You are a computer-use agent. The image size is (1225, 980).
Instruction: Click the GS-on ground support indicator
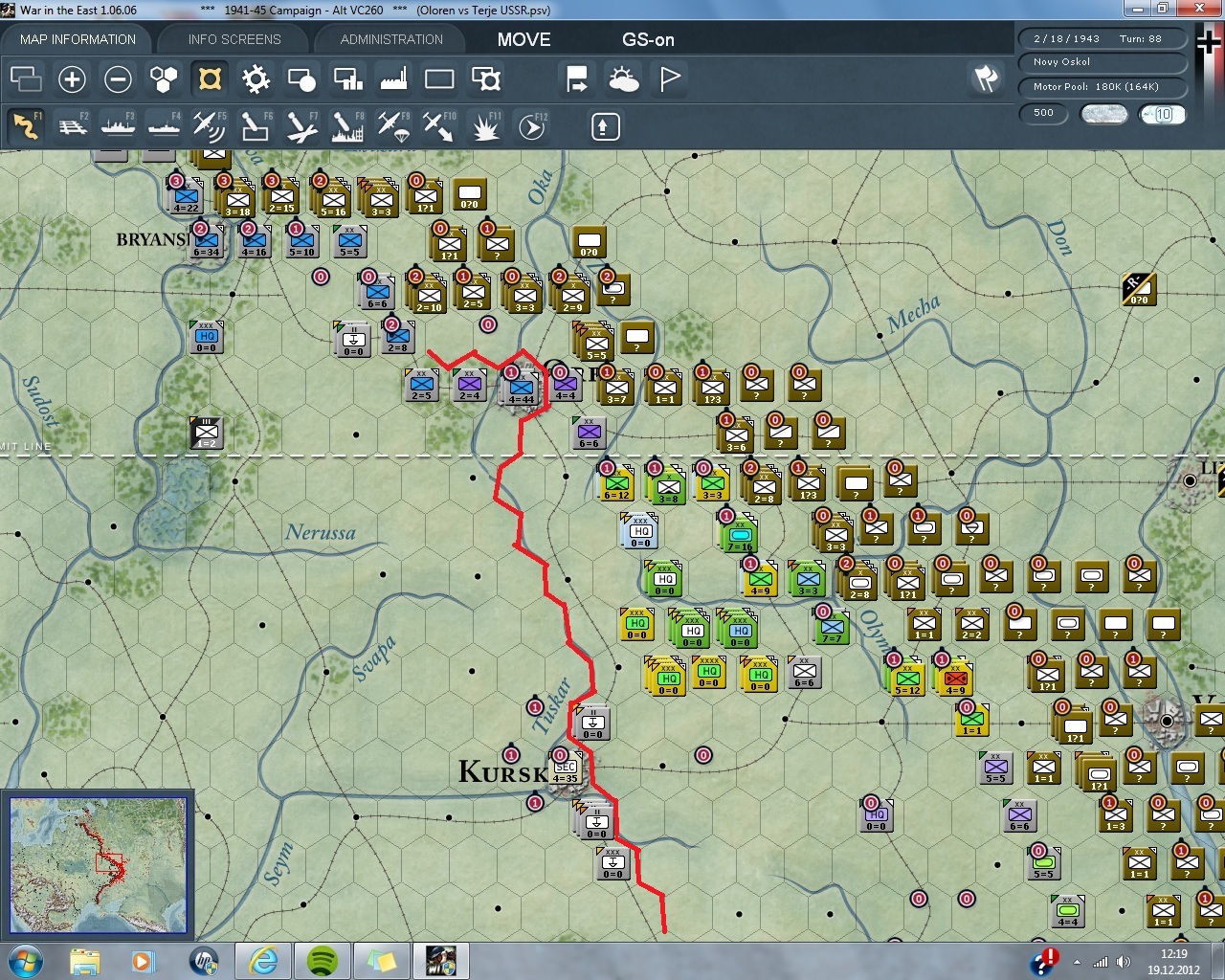[648, 39]
